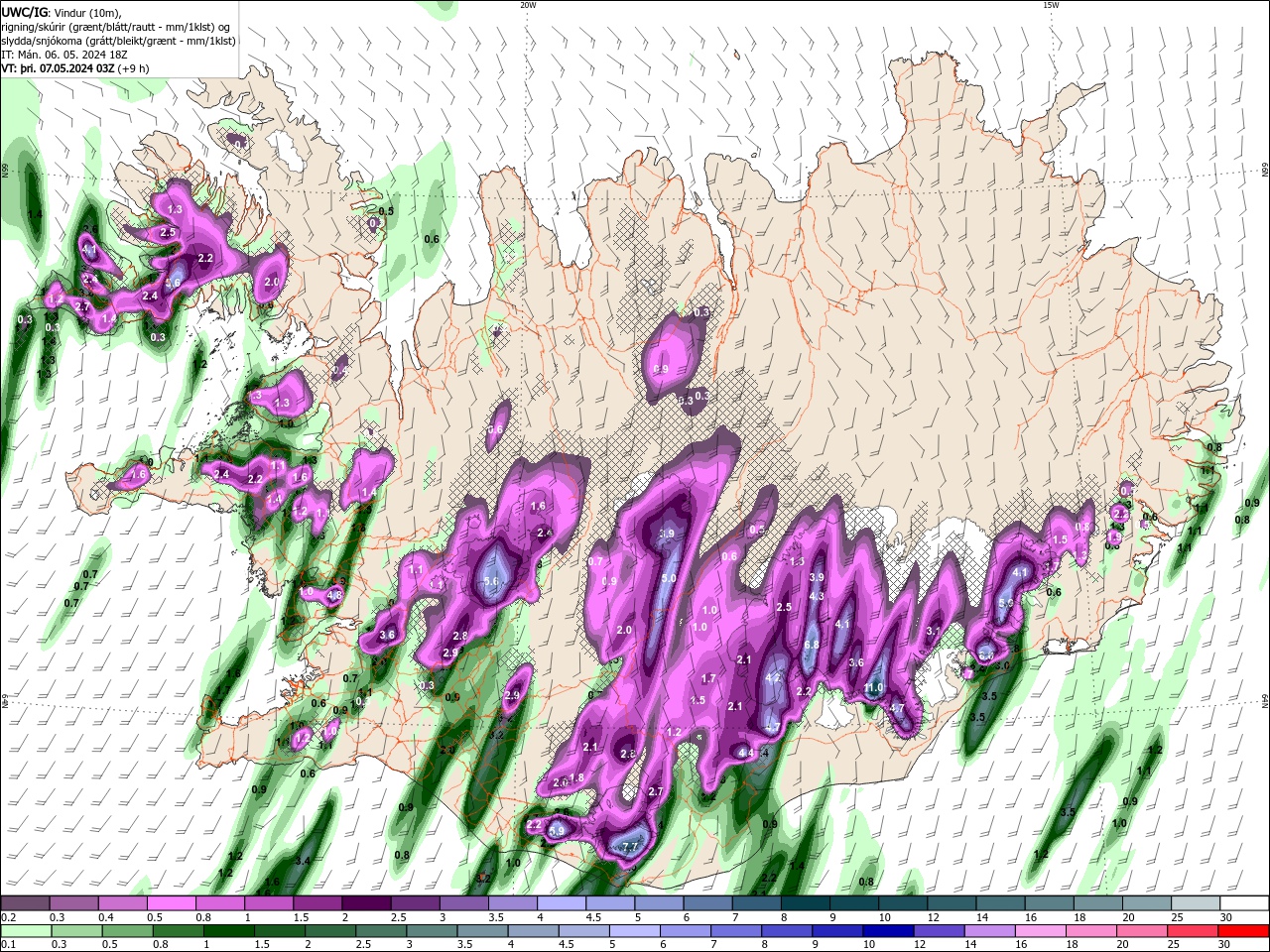The width and height of the screenshot is (1270, 952).
Task: Click the '11.0' precipitation value on the map
Action: click(873, 688)
